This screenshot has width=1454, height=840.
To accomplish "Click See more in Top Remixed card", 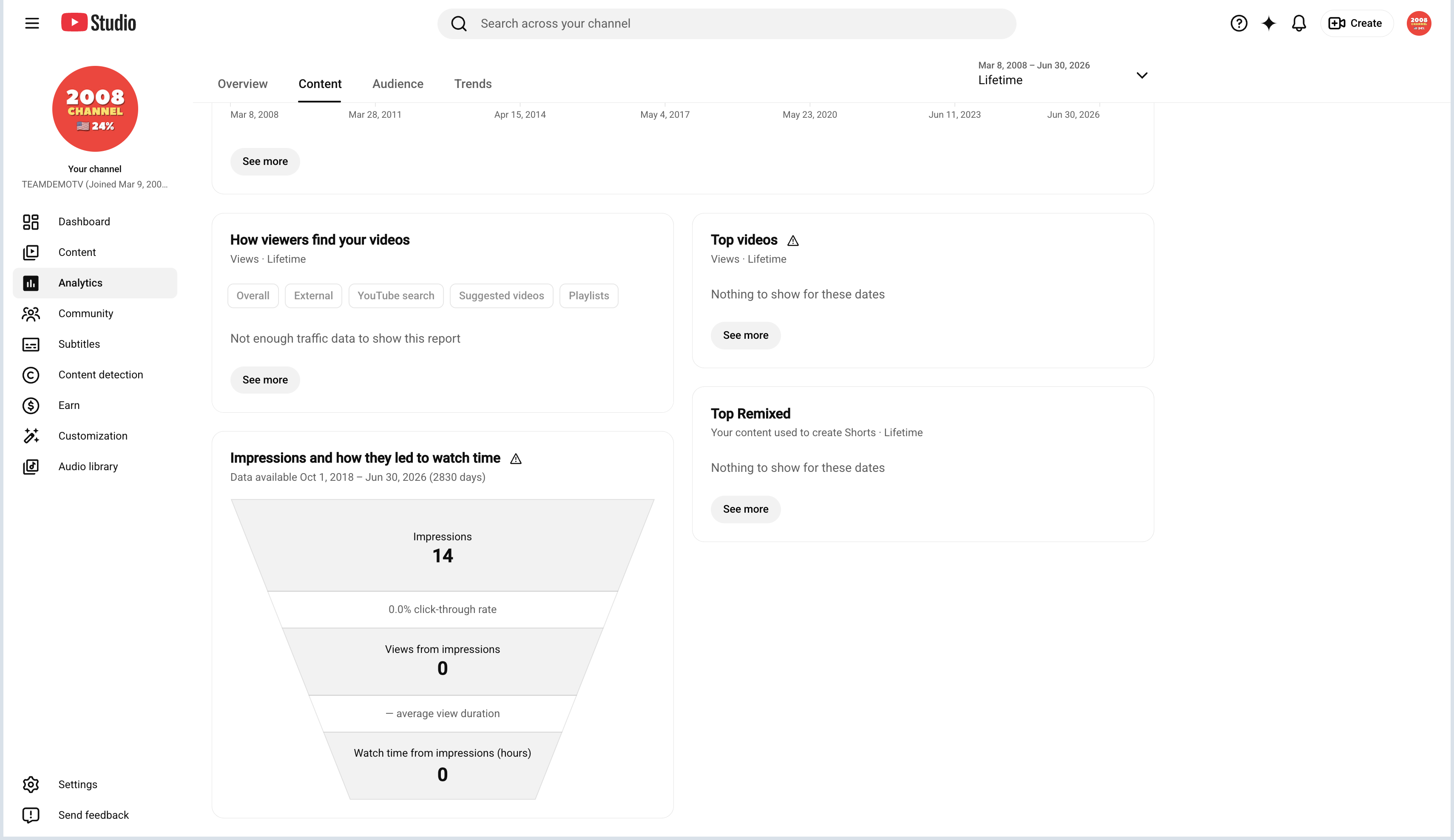I will pyautogui.click(x=745, y=509).
